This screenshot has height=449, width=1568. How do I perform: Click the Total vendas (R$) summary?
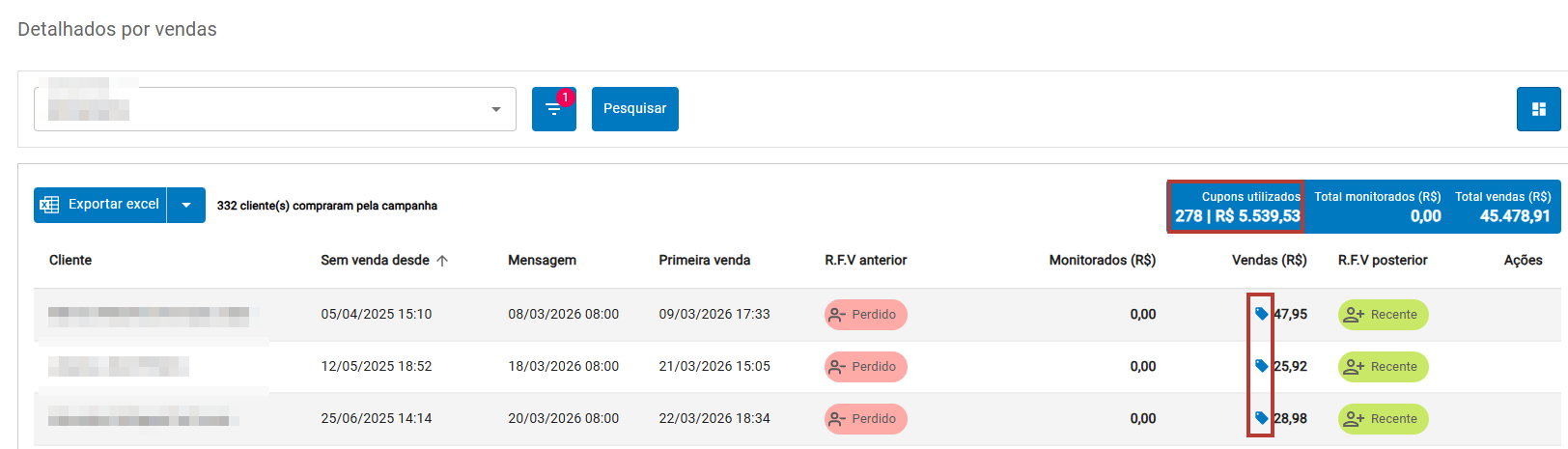pos(1502,207)
